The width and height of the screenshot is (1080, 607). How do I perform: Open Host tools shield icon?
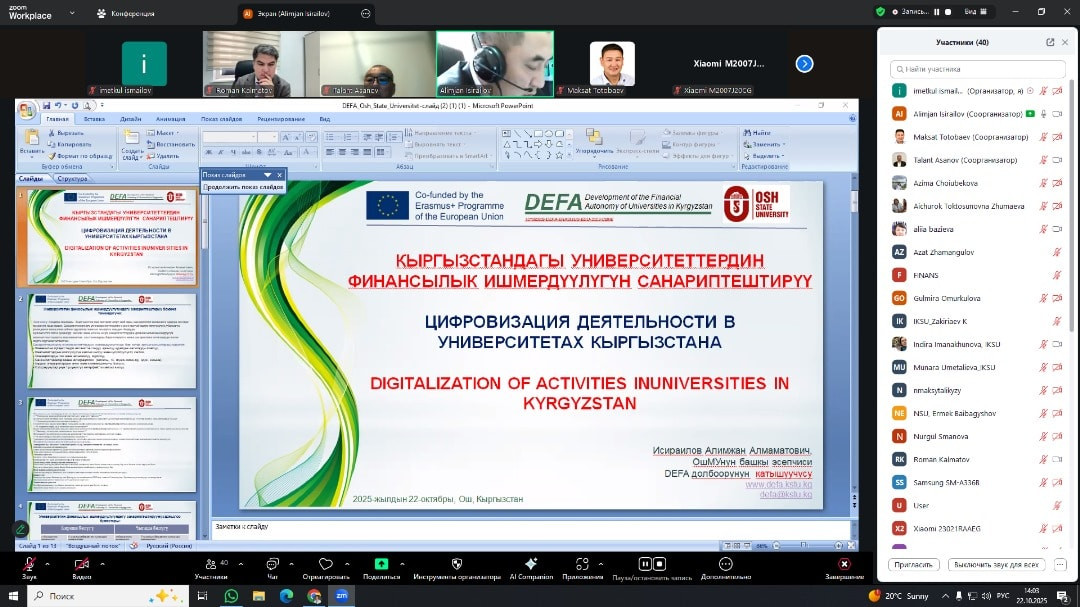tap(456, 565)
